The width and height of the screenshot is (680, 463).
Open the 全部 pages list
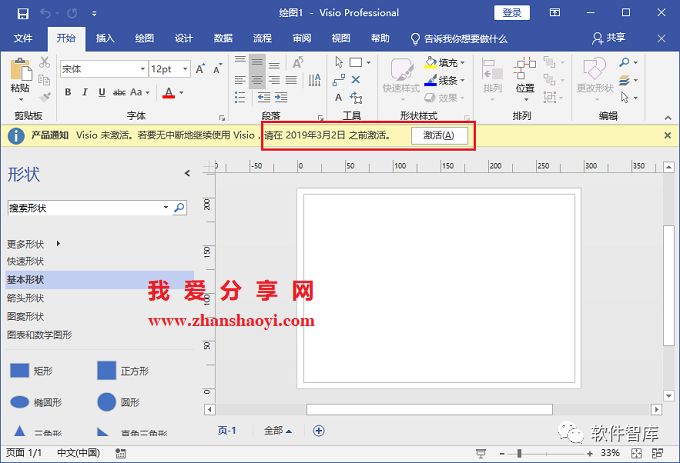coord(278,431)
